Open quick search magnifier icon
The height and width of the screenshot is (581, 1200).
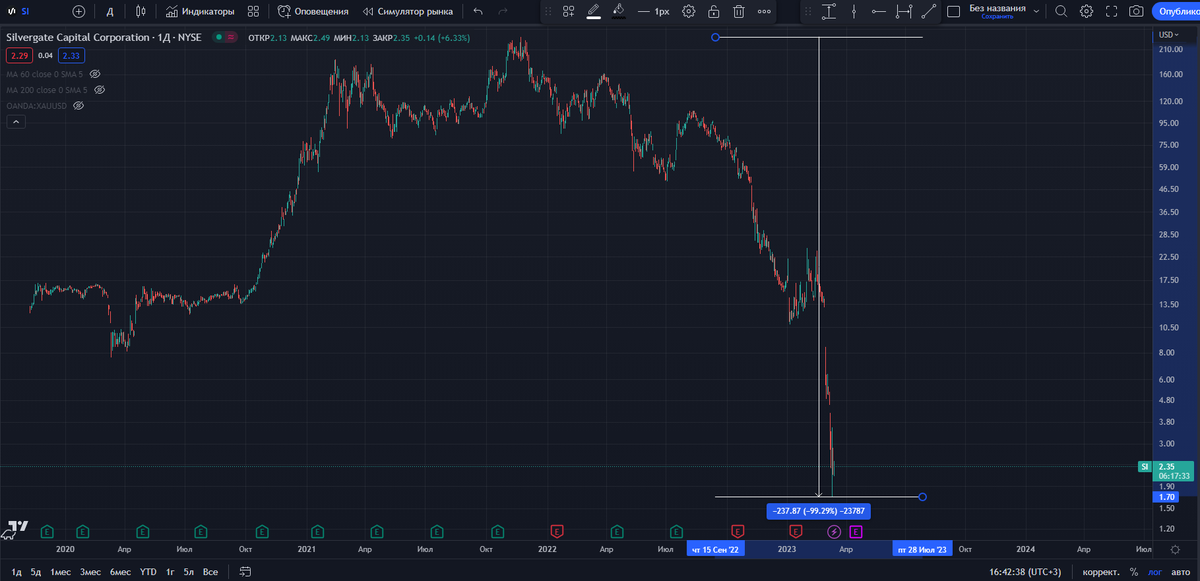click(1061, 11)
